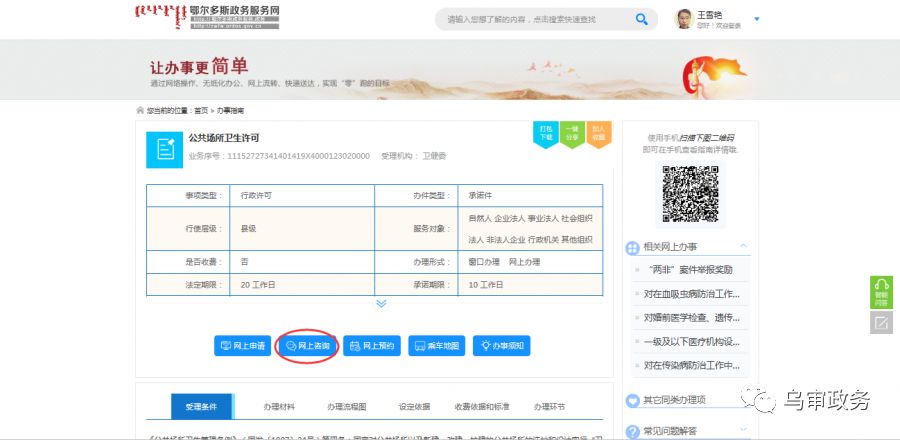Open the "两非"案件举报奖励 link

(x=689, y=270)
